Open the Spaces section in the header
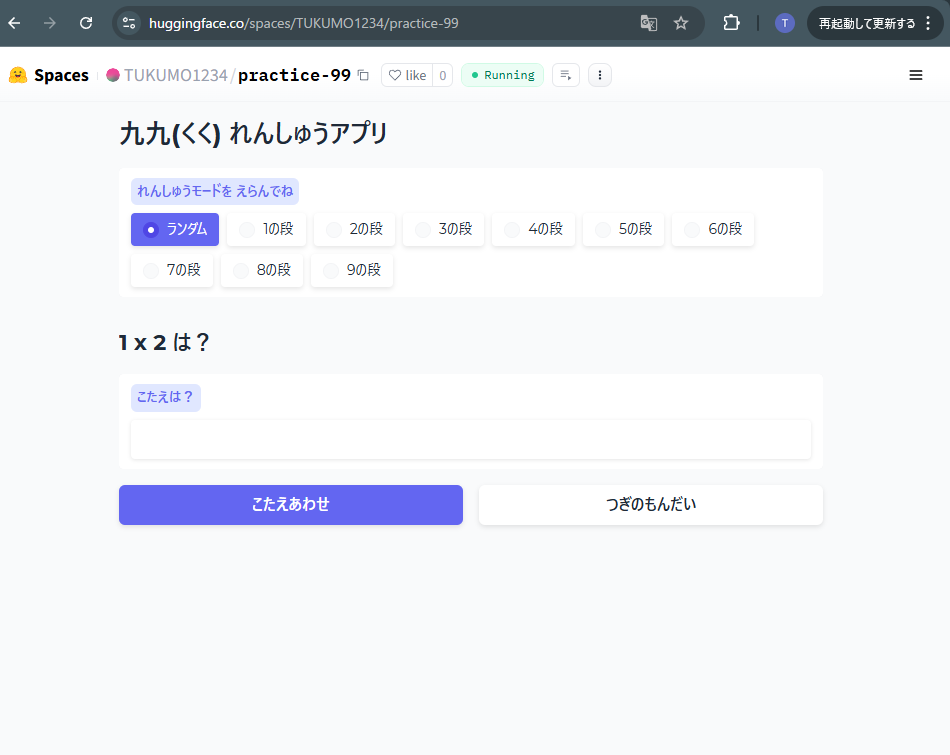 (x=60, y=75)
